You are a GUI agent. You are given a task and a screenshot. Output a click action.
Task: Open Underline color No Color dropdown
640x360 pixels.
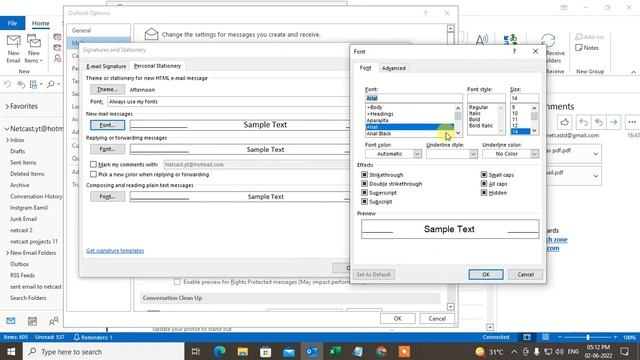click(x=534, y=154)
